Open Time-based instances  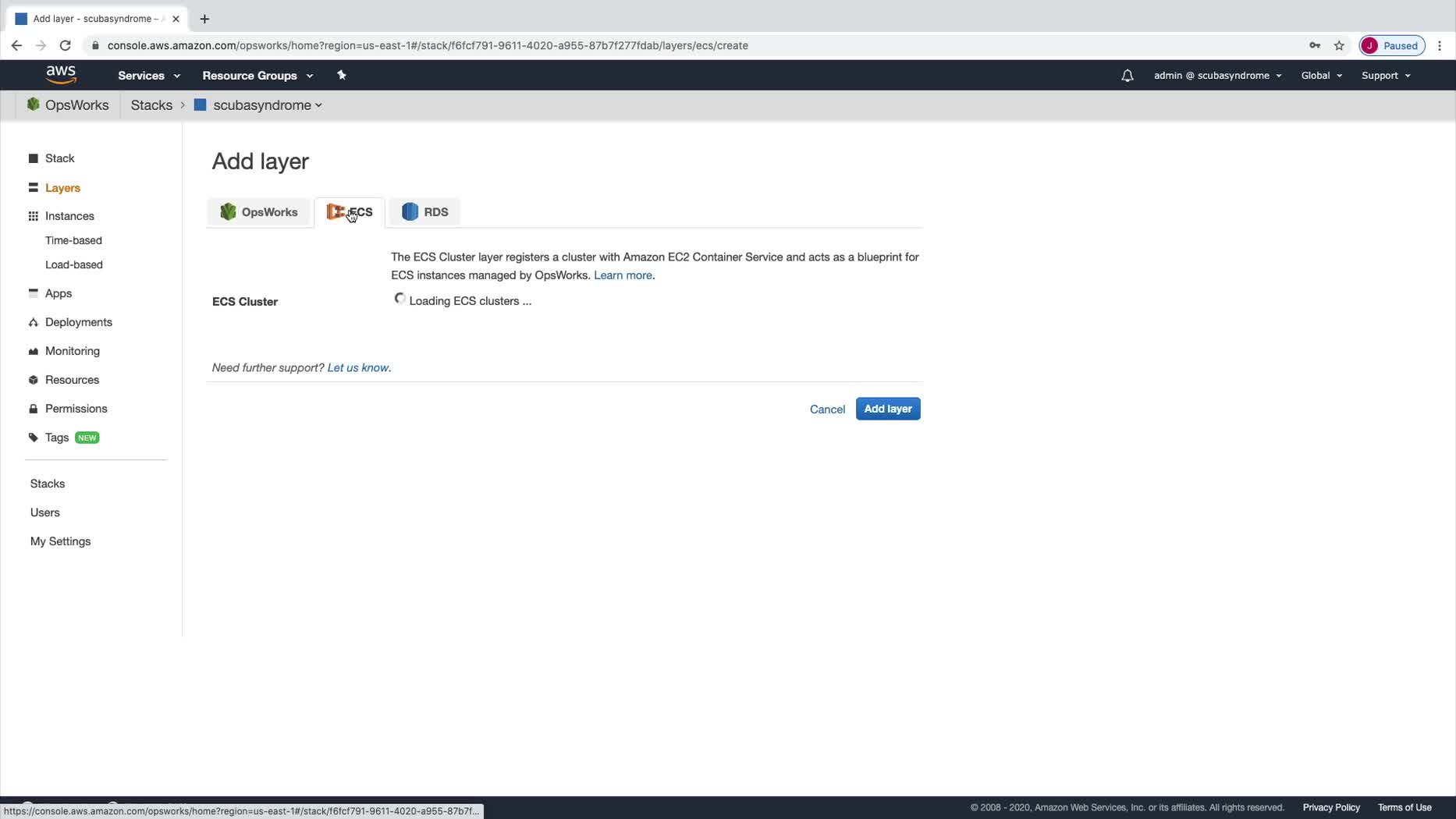pos(73,240)
